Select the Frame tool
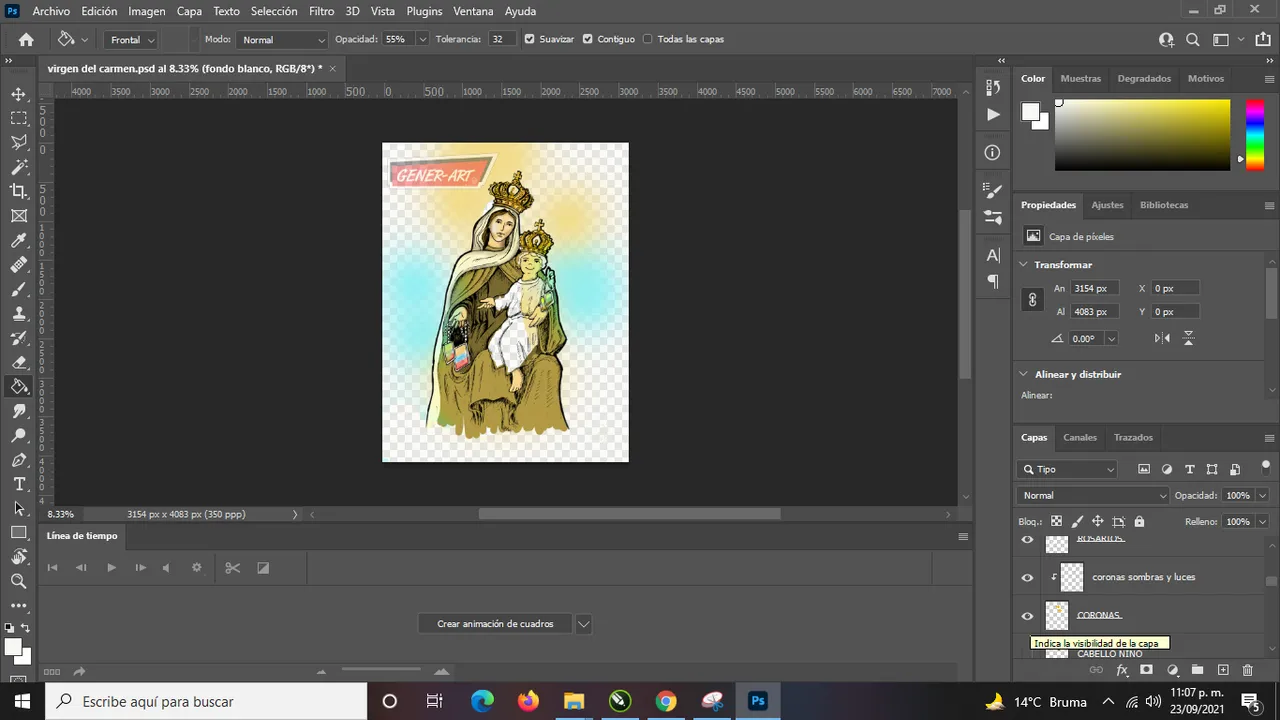 19,216
